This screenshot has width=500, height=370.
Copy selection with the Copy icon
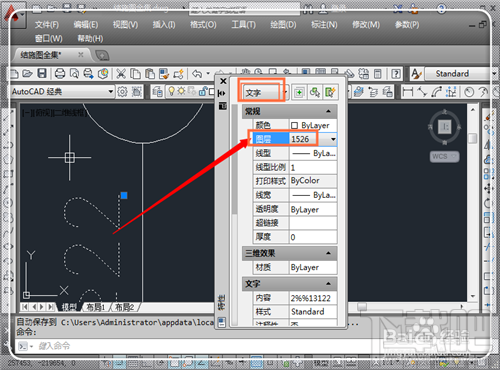pos(135,74)
